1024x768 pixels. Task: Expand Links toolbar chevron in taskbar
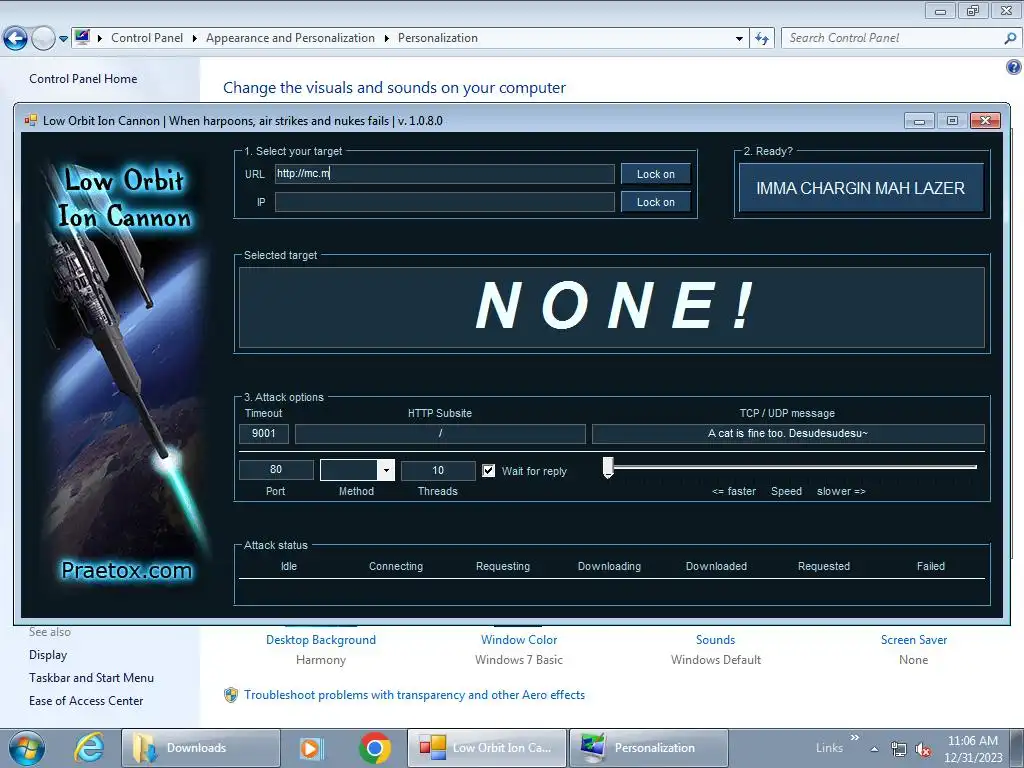855,737
